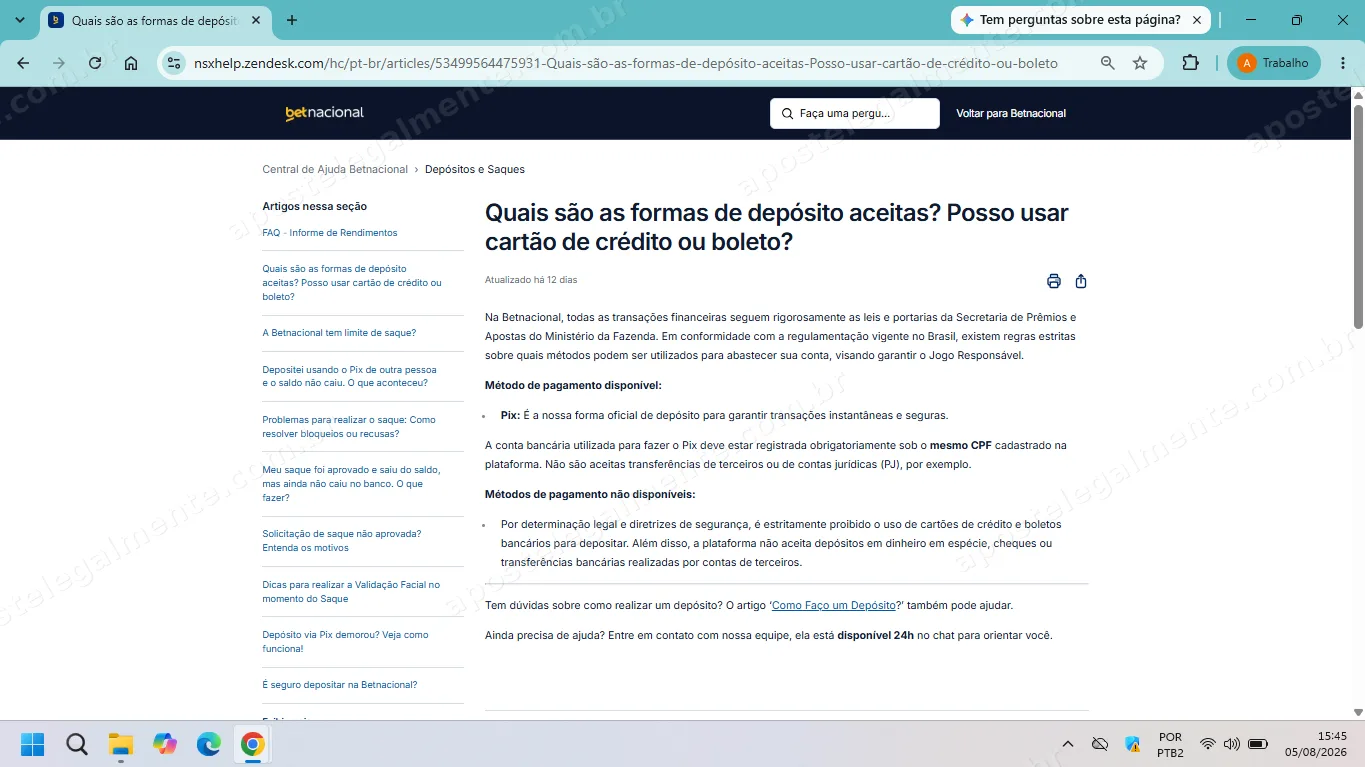The image size is (1365, 767).
Task: Click the address bar URL
Action: pyautogui.click(x=626, y=63)
